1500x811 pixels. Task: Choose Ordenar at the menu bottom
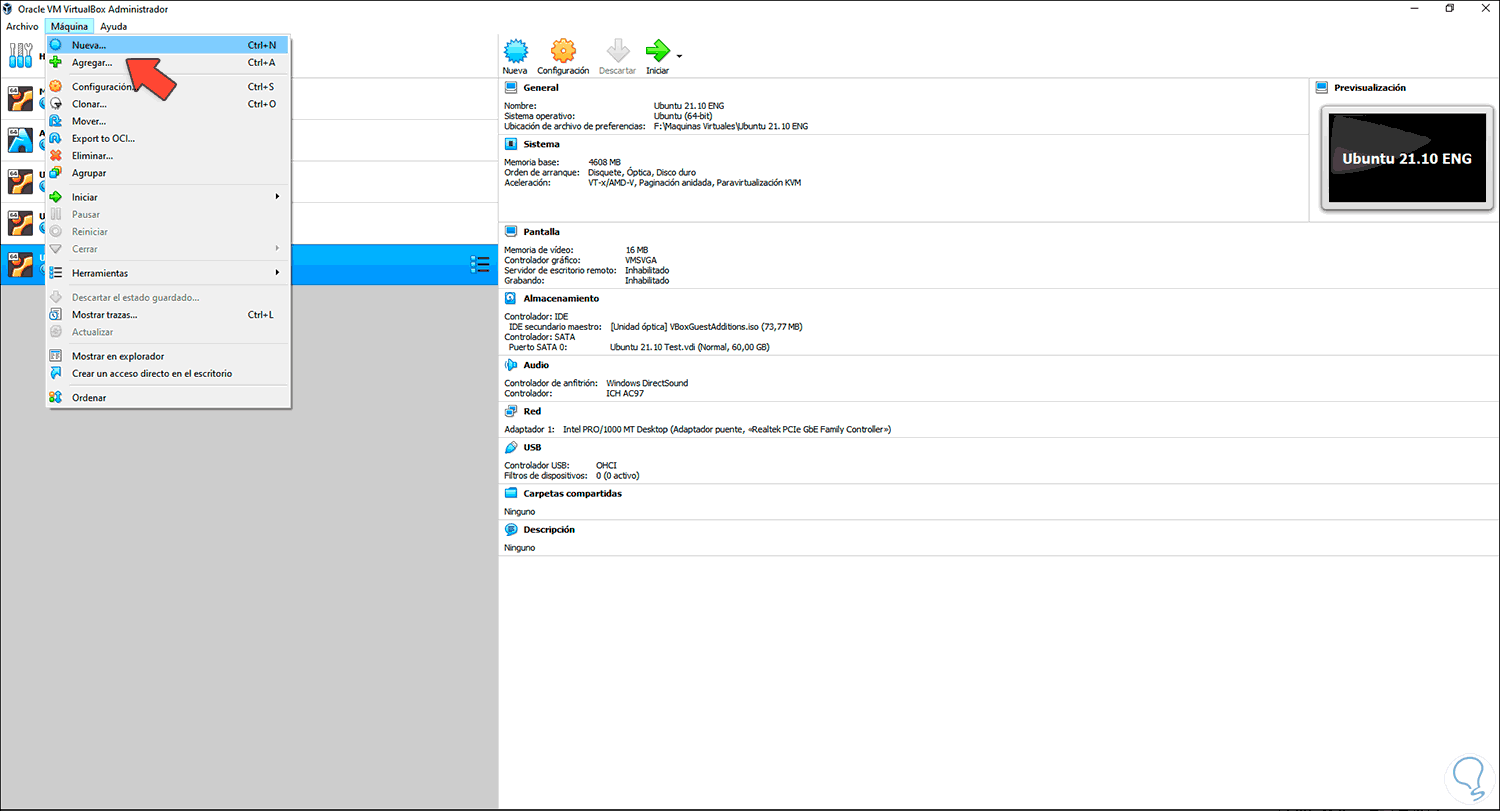168,398
